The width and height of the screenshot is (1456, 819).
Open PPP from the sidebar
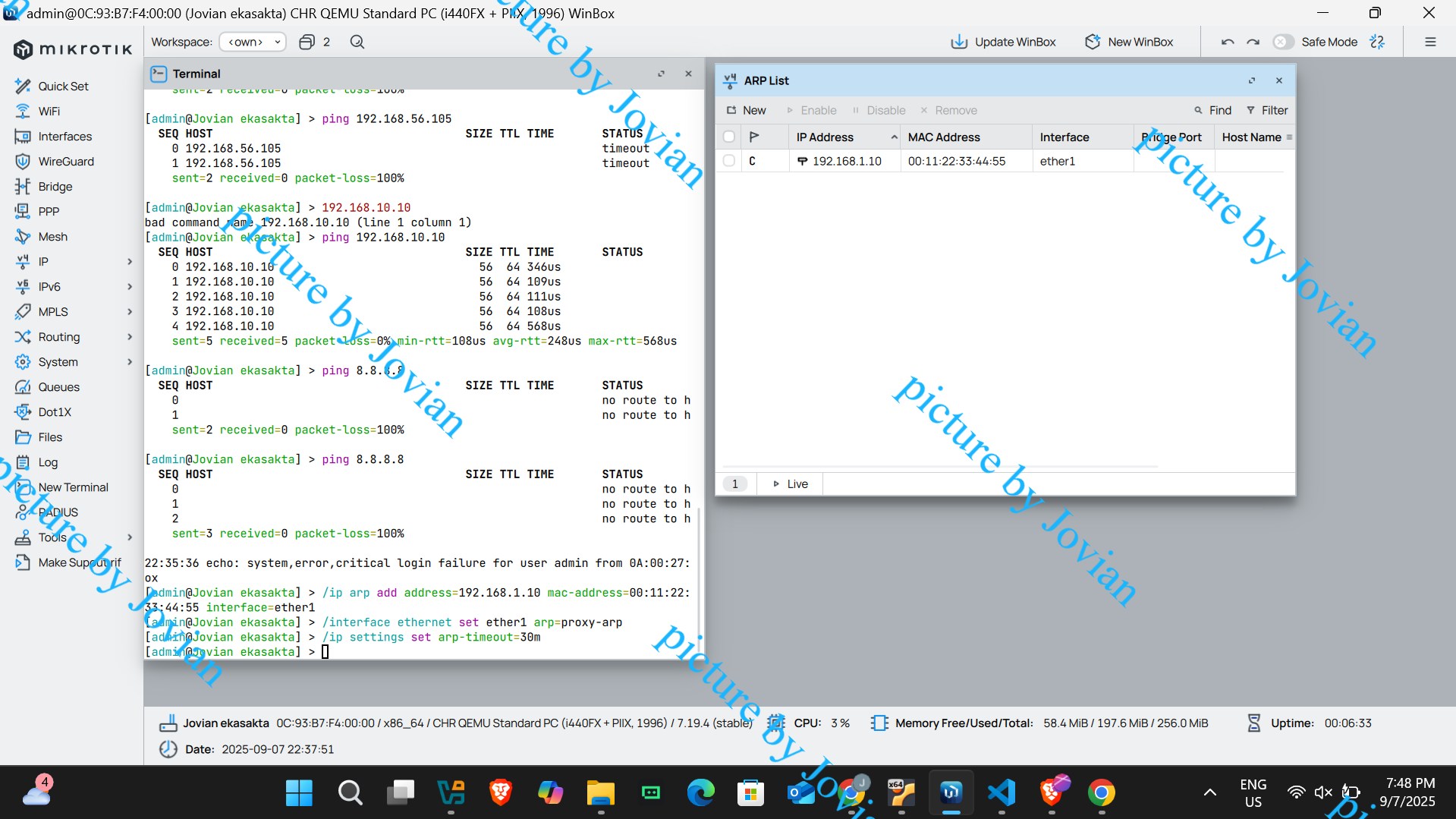coord(48,211)
